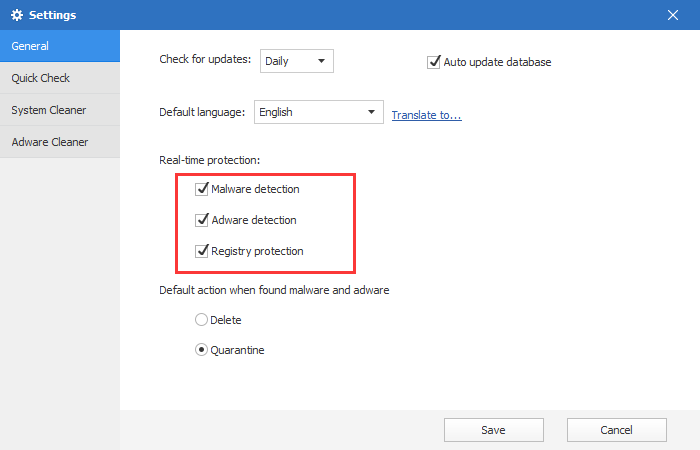This screenshot has width=700, height=450.
Task: Expand the Check for updates dropdown
Action: point(296,61)
